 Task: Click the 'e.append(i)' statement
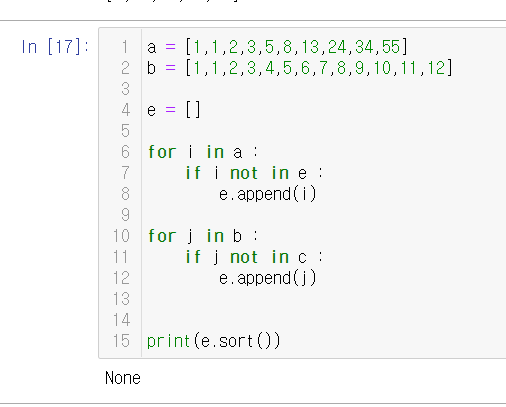(x=268, y=194)
